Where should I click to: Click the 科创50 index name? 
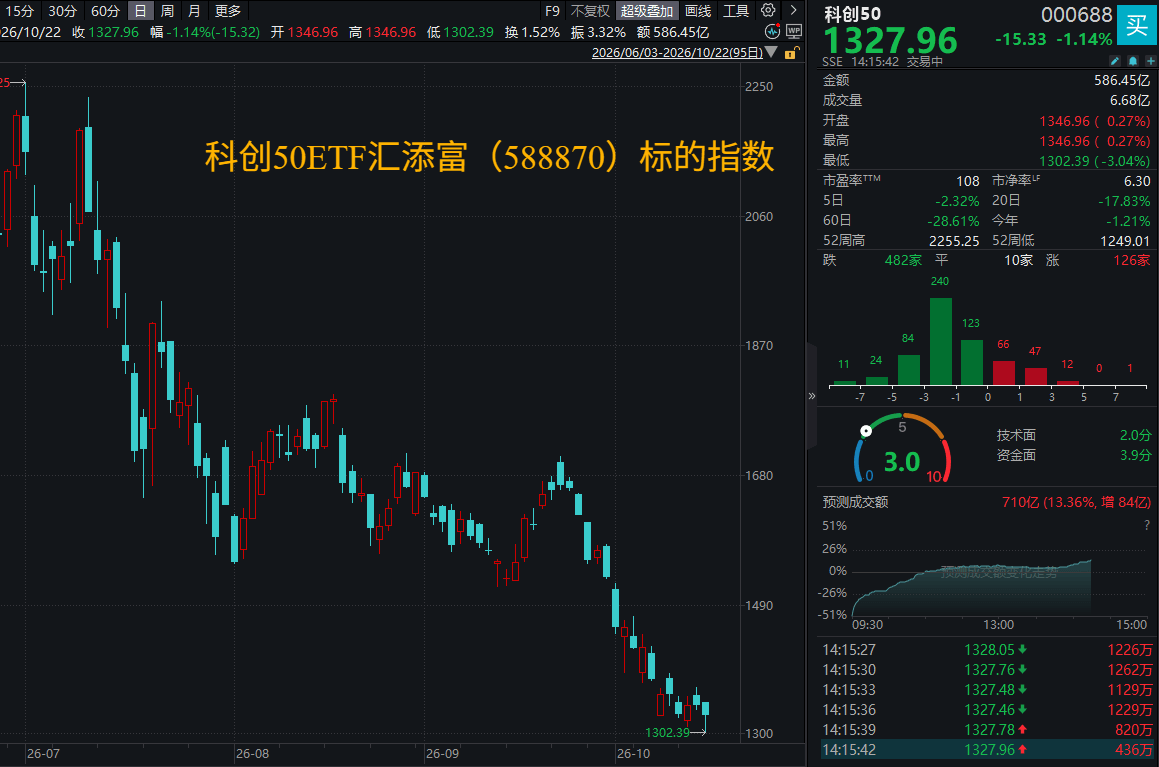click(852, 14)
